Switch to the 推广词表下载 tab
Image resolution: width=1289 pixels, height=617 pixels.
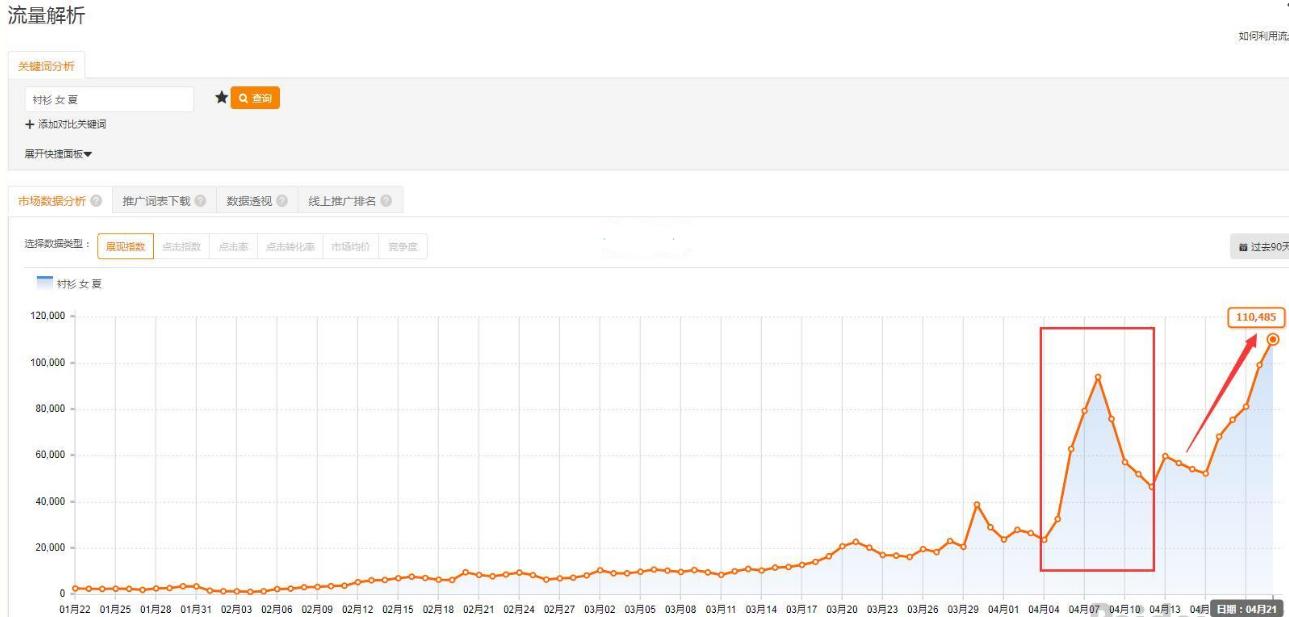[156, 201]
